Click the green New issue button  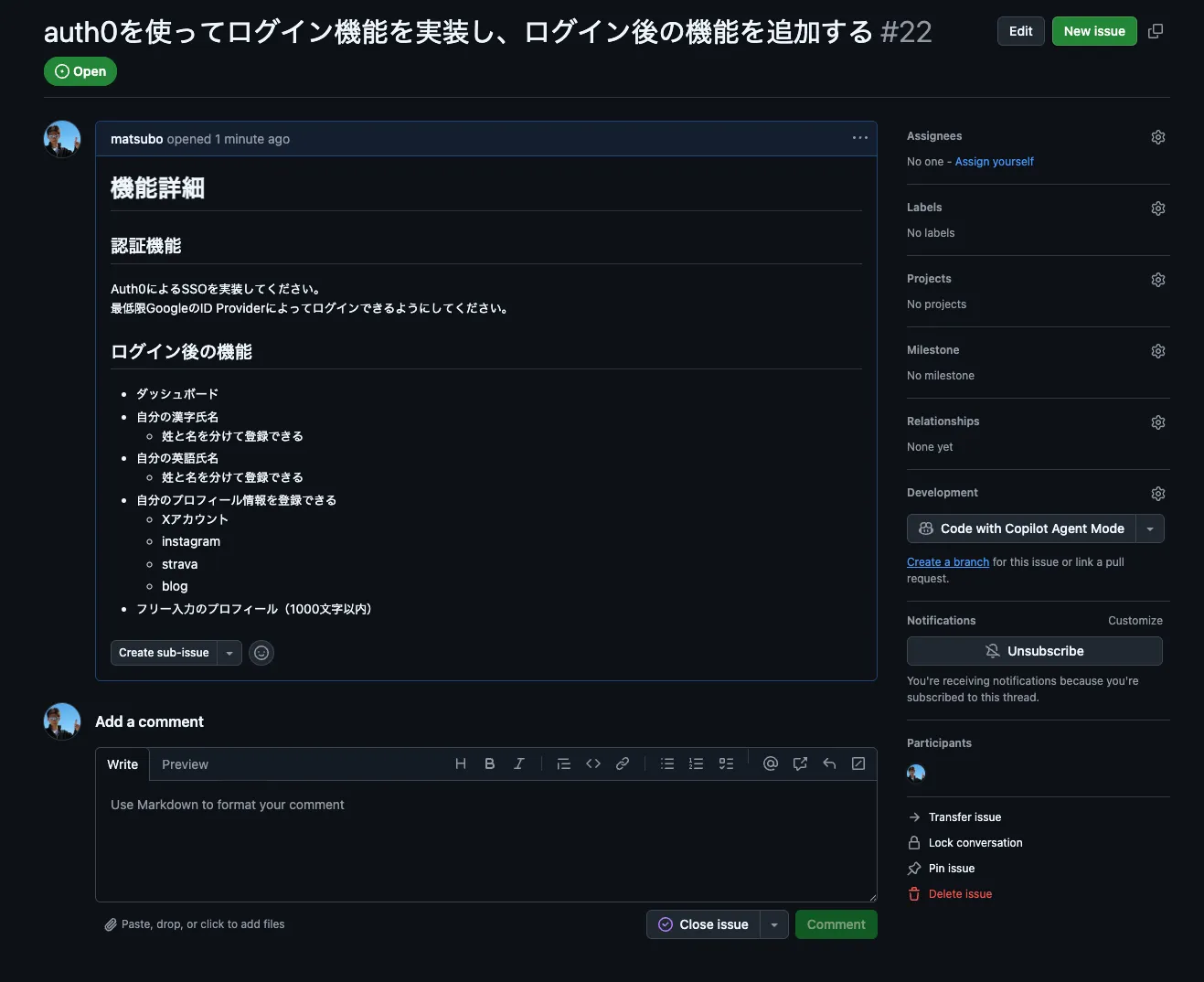tap(1094, 31)
